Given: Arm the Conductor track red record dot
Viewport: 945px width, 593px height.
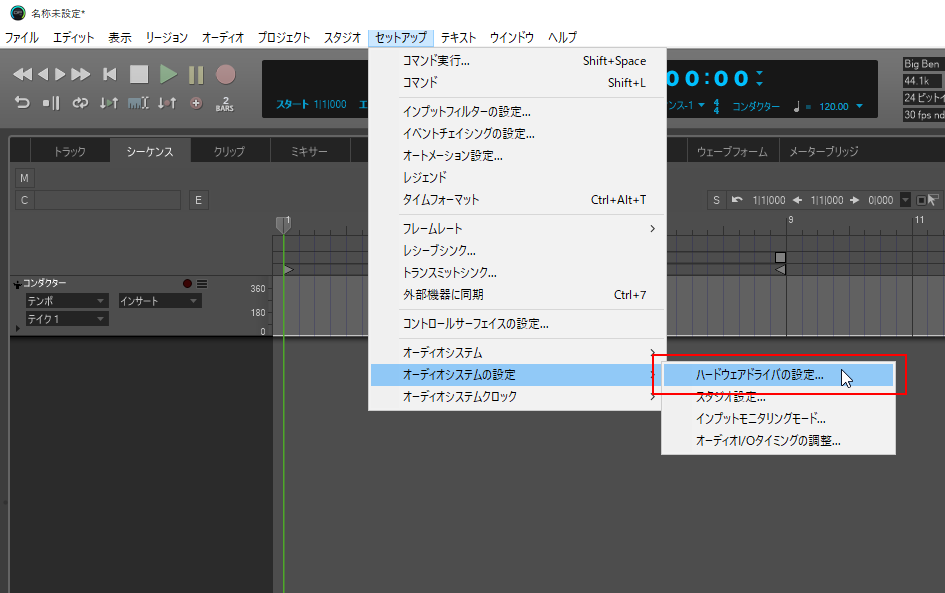Looking at the screenshot, I should [x=187, y=283].
